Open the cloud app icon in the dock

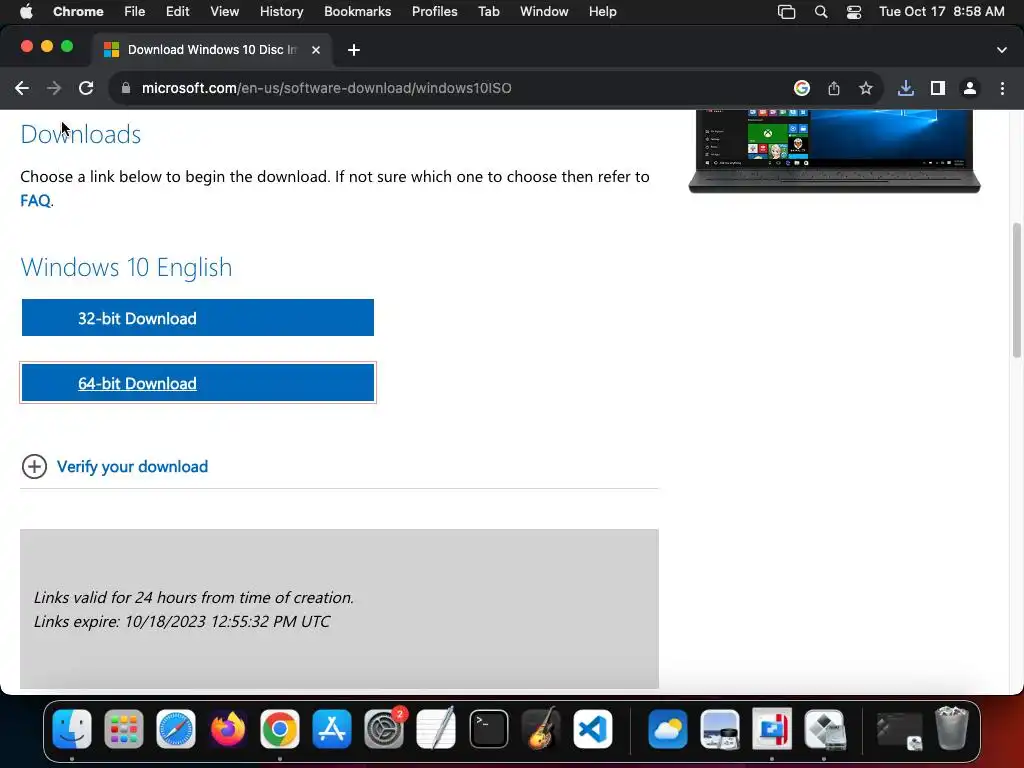click(667, 729)
